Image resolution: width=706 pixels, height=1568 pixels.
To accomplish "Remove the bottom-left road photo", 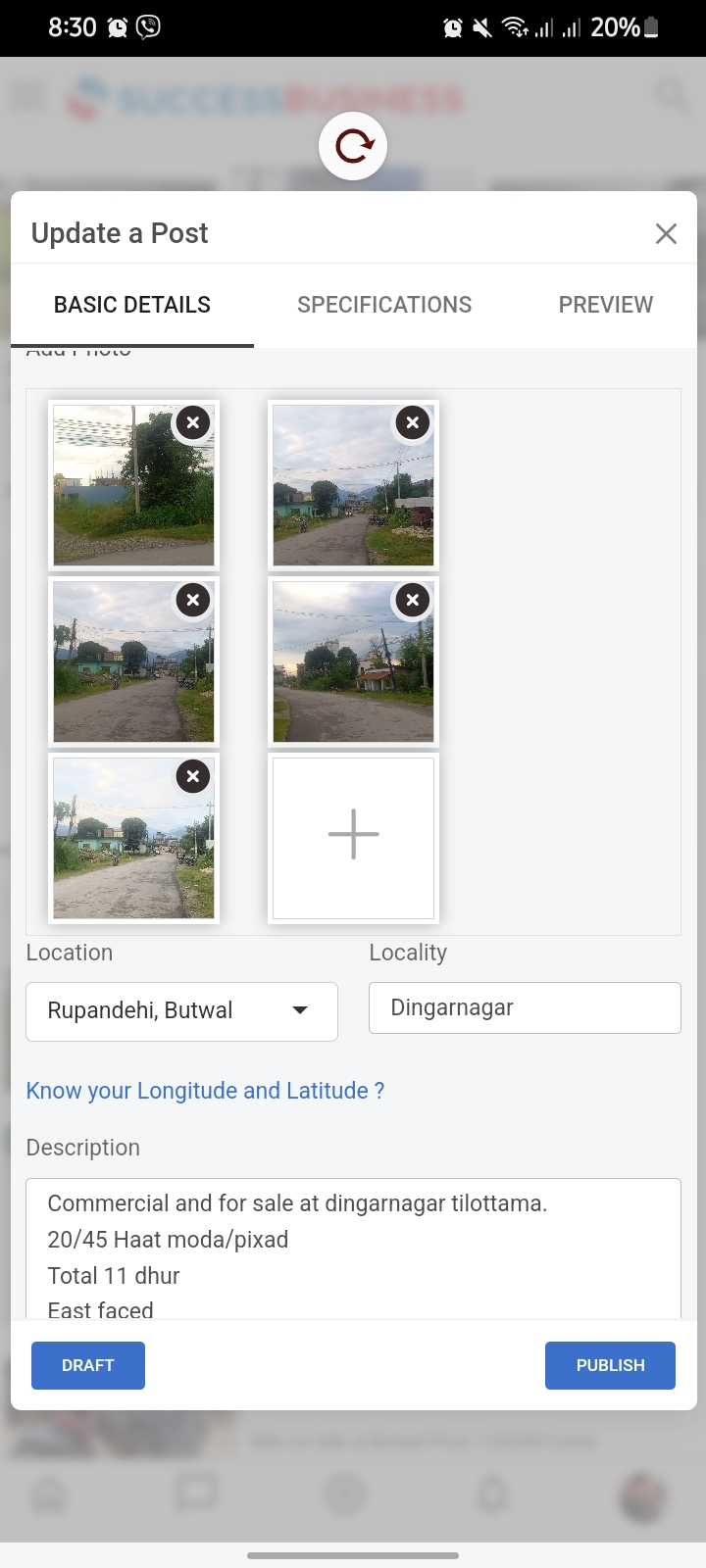I will tap(193, 776).
